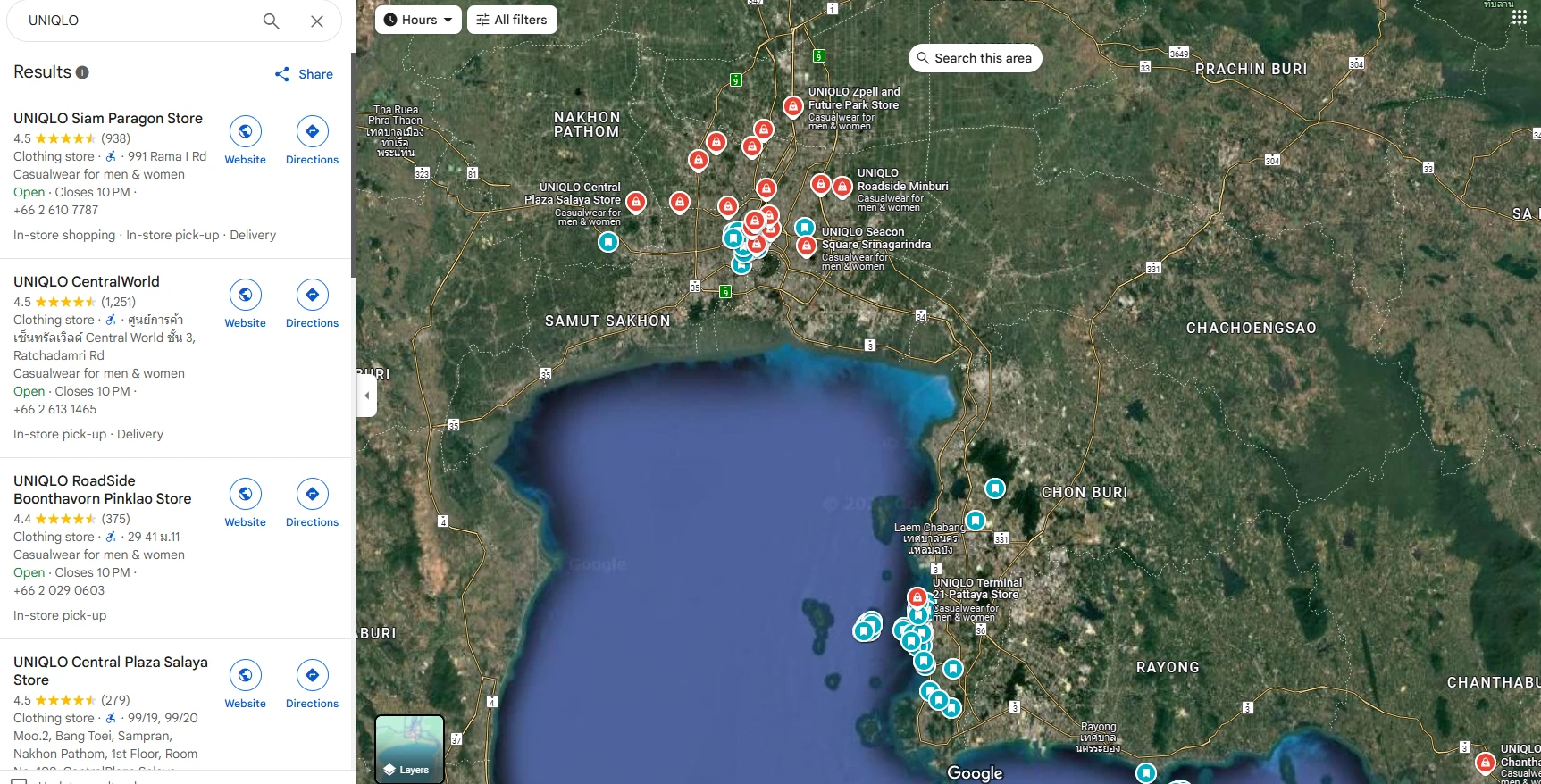Share the results list

pyautogui.click(x=304, y=74)
